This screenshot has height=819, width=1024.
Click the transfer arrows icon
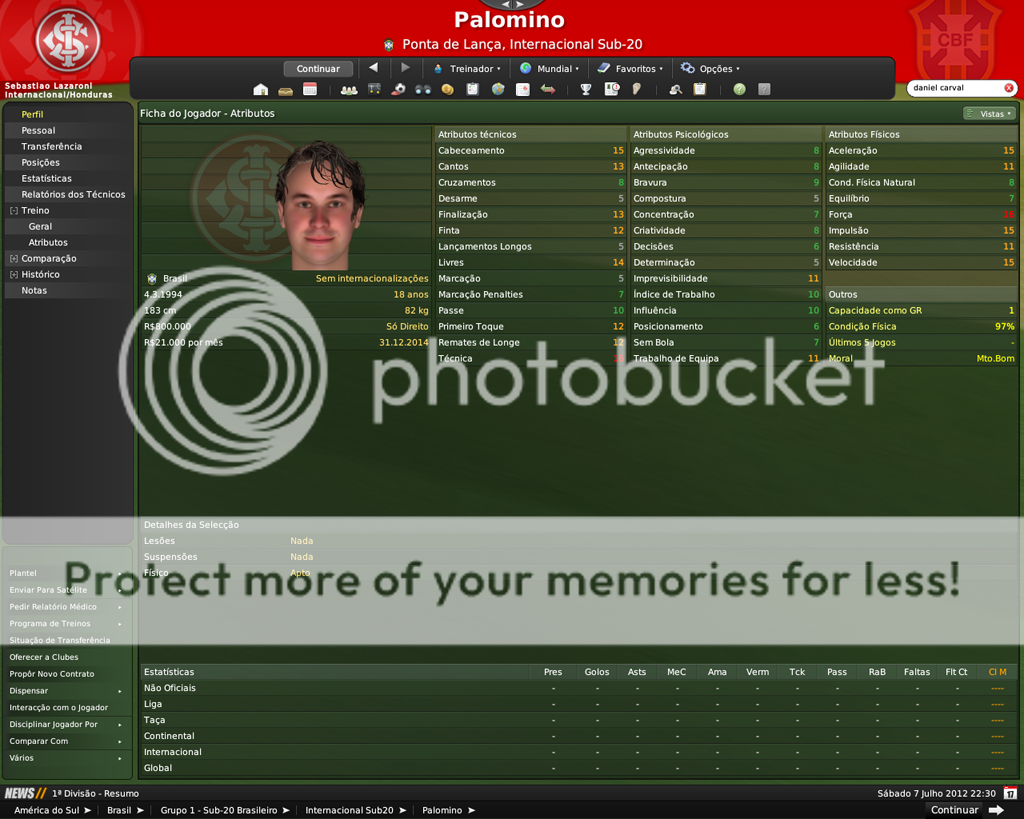[548, 90]
